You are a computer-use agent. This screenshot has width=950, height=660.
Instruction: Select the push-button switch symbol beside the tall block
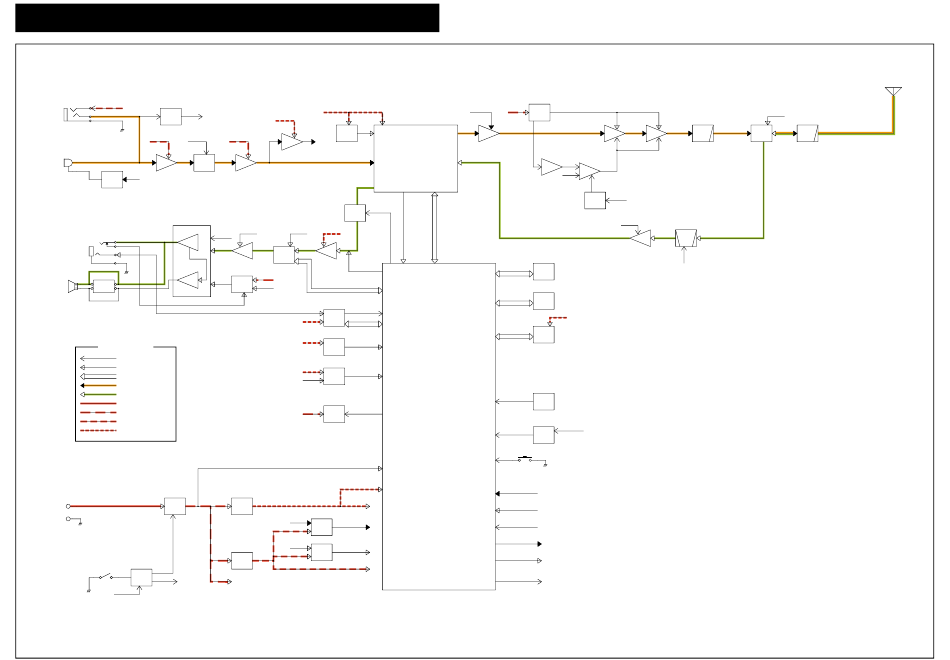tap(525, 459)
